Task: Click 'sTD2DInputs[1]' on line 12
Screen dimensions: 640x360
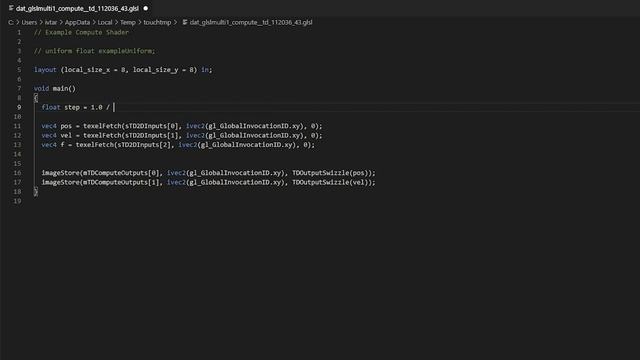Action: 151,136
